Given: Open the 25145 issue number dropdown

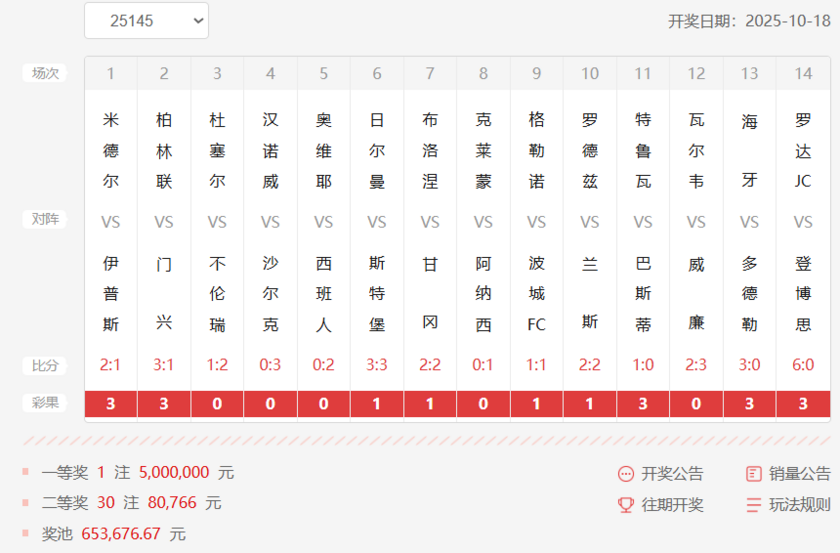Looking at the screenshot, I should (x=146, y=21).
